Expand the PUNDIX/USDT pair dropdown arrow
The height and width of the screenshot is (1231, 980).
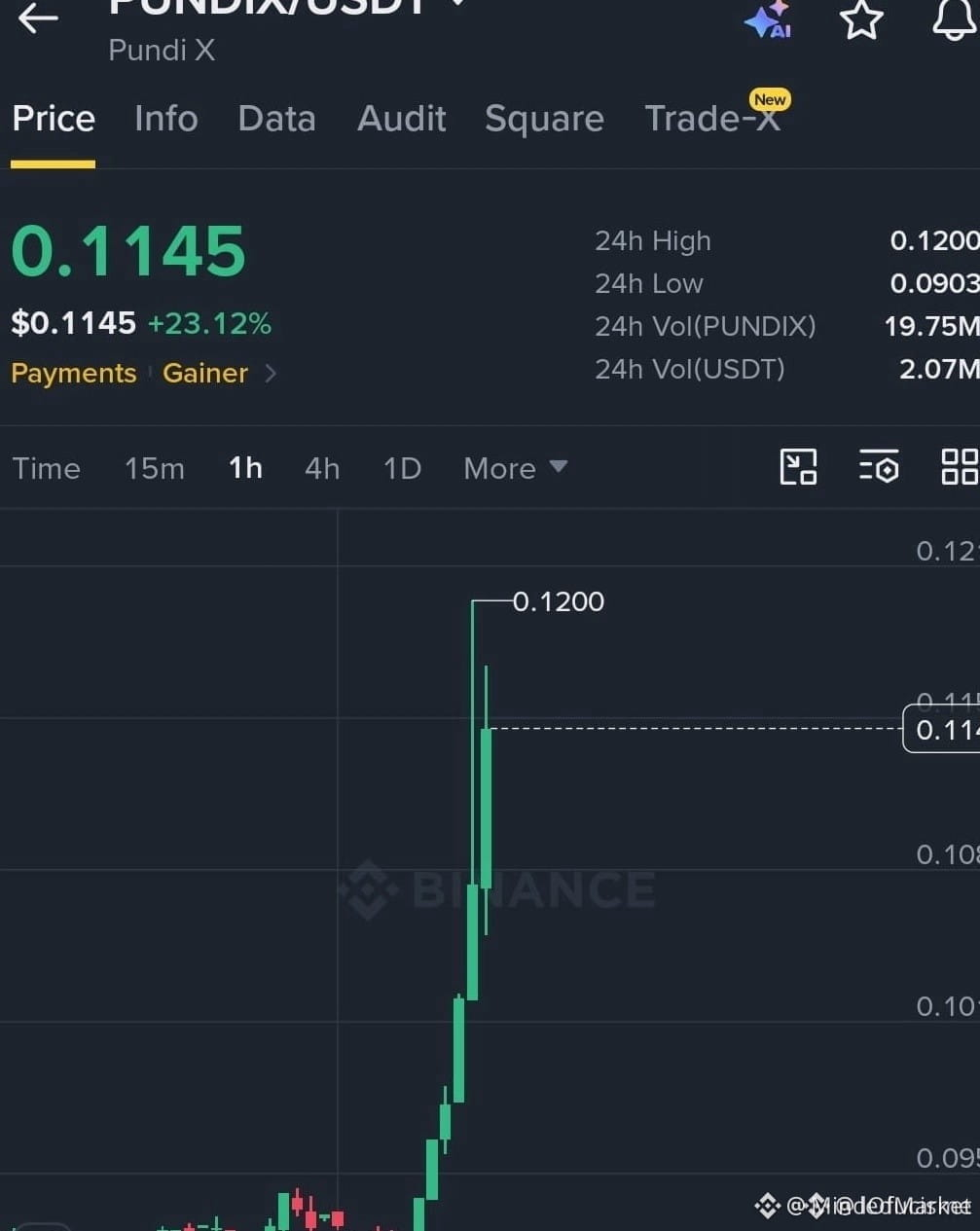[x=458, y=4]
